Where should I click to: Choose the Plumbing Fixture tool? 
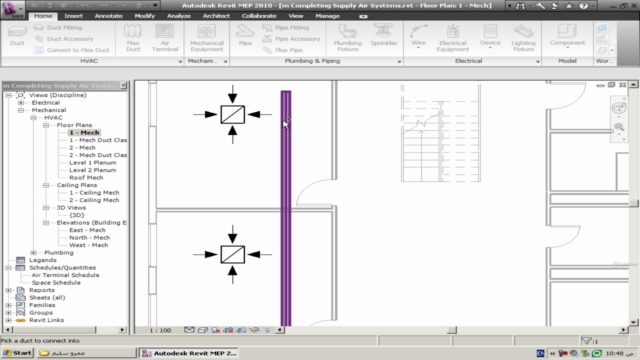pyautogui.click(x=347, y=38)
